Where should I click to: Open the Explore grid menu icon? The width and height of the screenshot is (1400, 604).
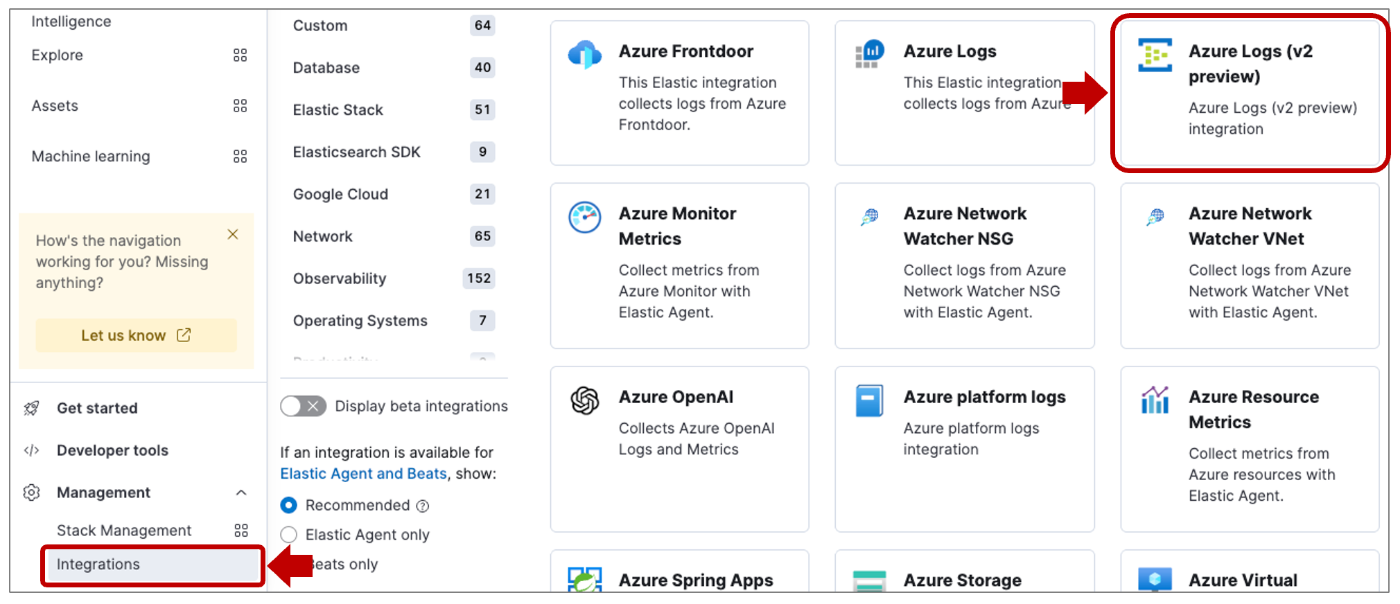coord(240,56)
